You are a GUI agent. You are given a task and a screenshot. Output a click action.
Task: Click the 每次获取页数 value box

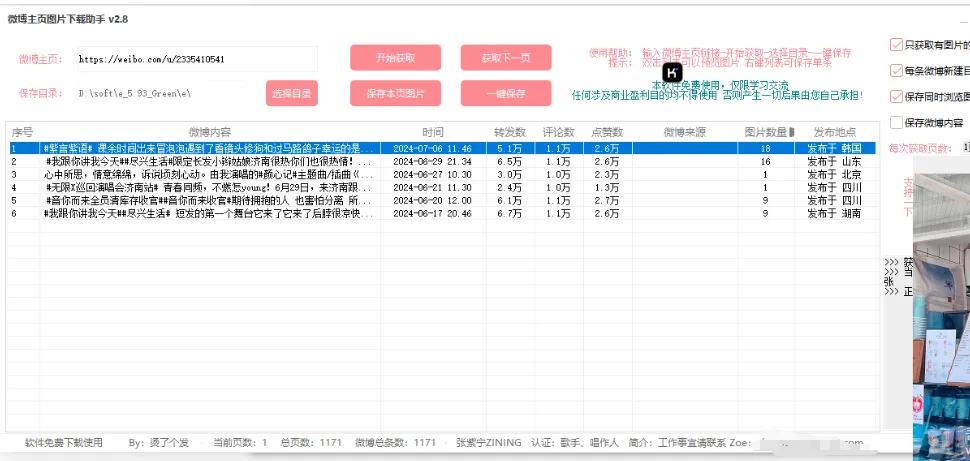(x=966, y=148)
